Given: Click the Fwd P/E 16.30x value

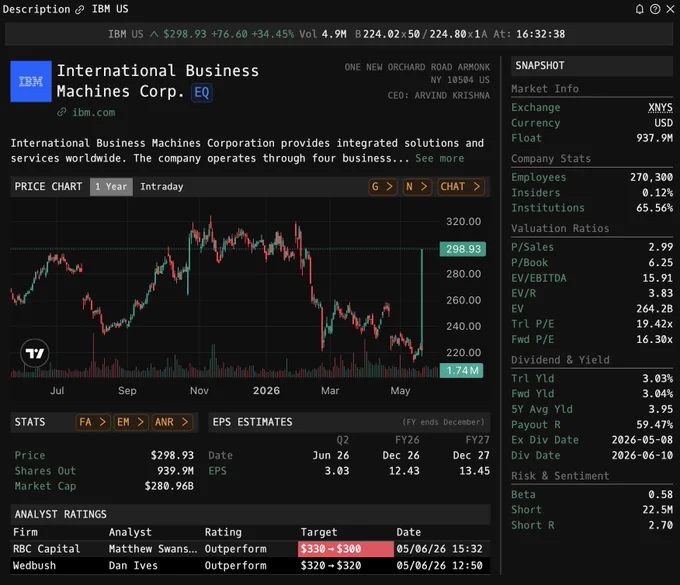Looking at the screenshot, I should pos(654,339).
